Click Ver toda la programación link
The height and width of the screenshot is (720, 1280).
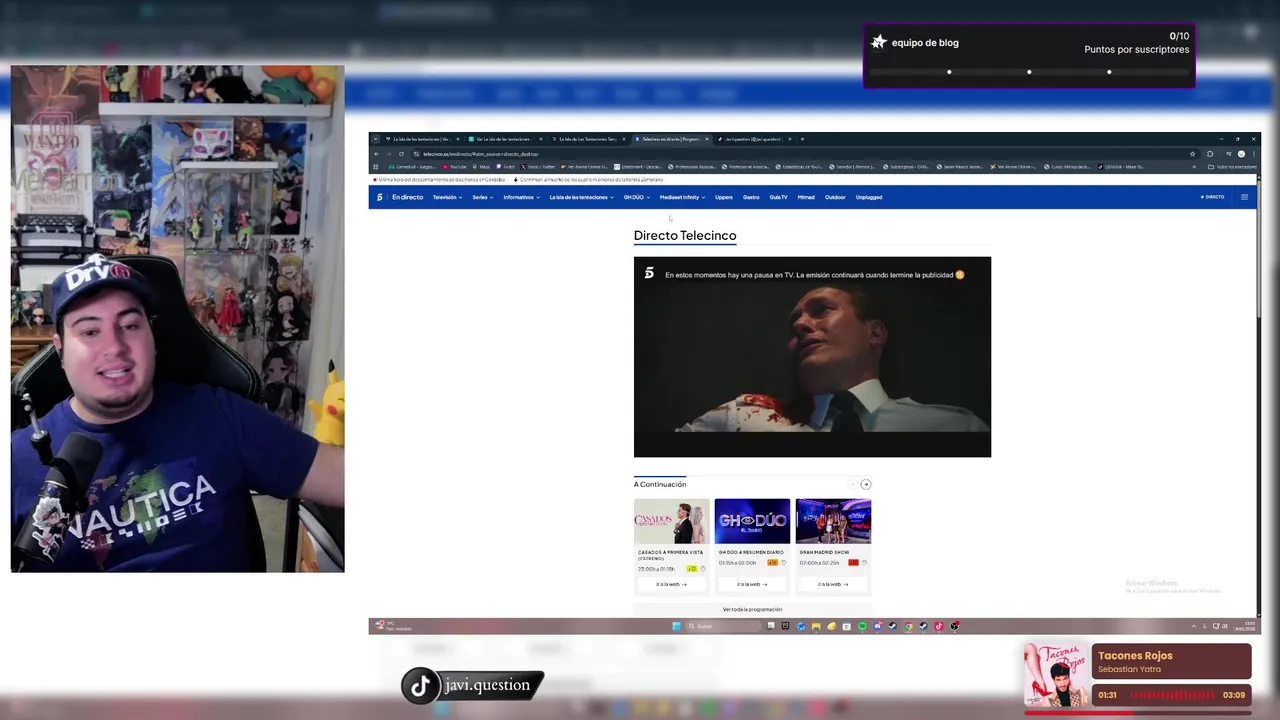coord(752,609)
